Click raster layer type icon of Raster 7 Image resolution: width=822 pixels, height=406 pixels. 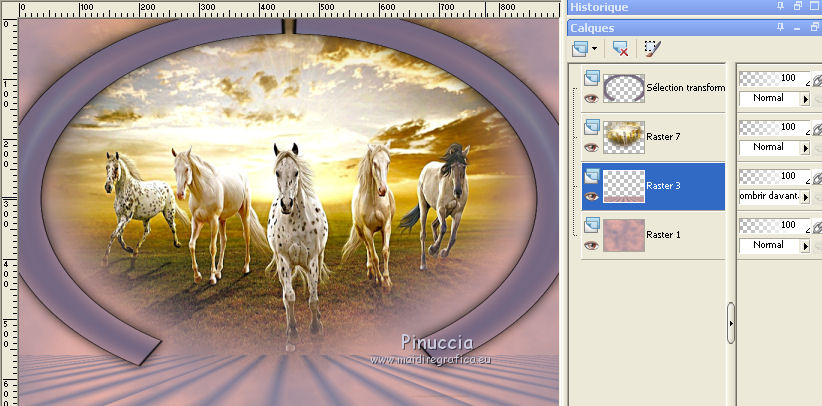pos(592,127)
